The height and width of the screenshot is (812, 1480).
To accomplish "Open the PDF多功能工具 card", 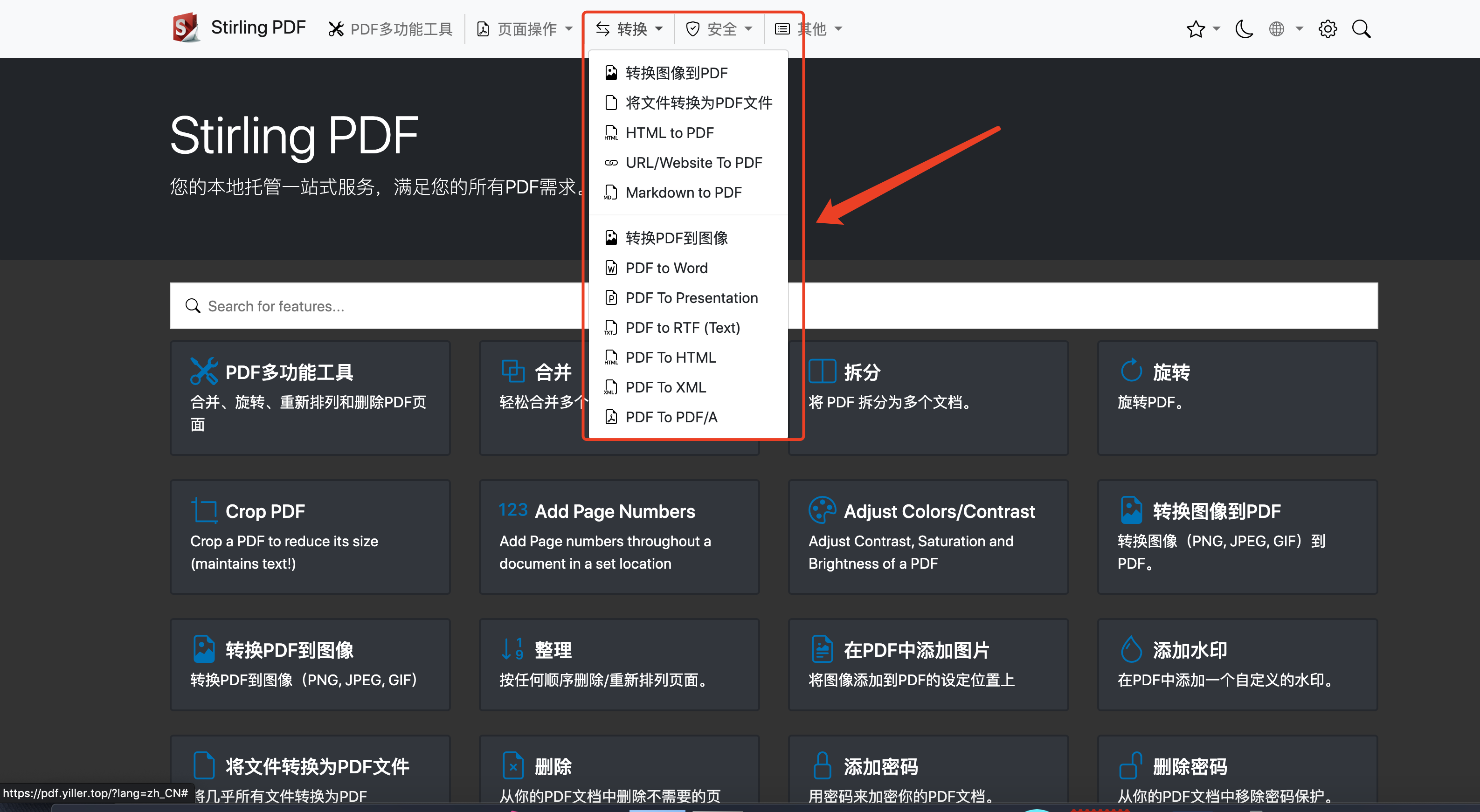I will [x=310, y=398].
